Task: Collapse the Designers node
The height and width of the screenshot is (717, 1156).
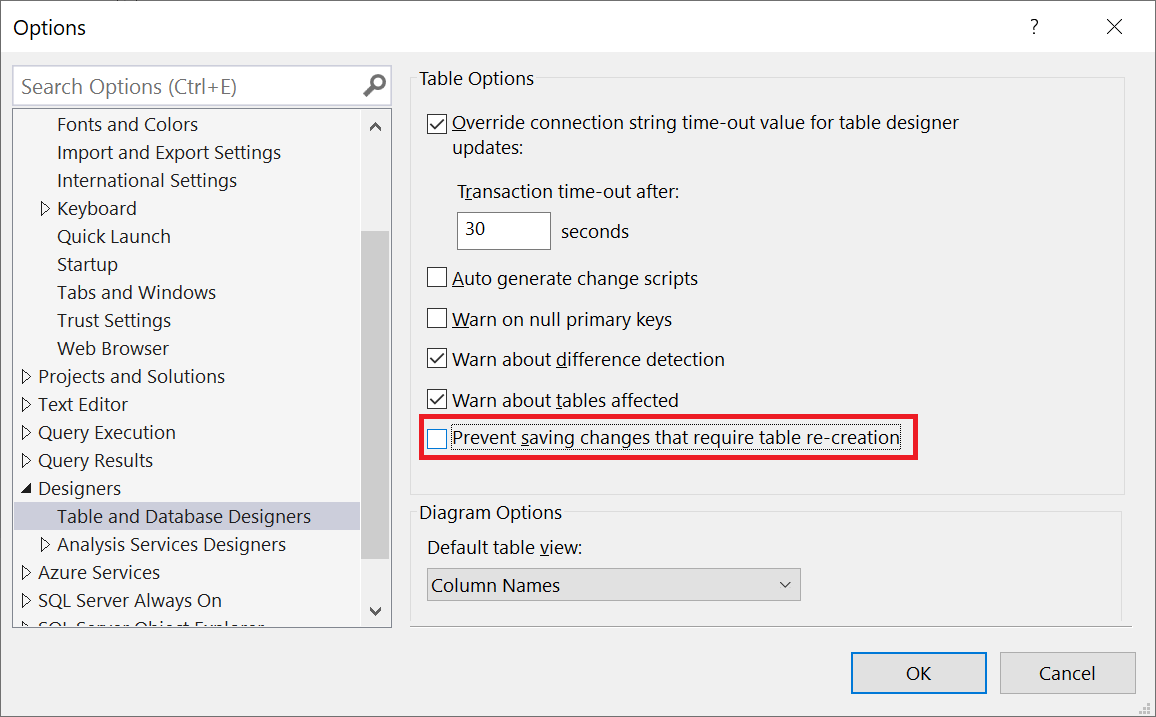Action: (x=26, y=488)
